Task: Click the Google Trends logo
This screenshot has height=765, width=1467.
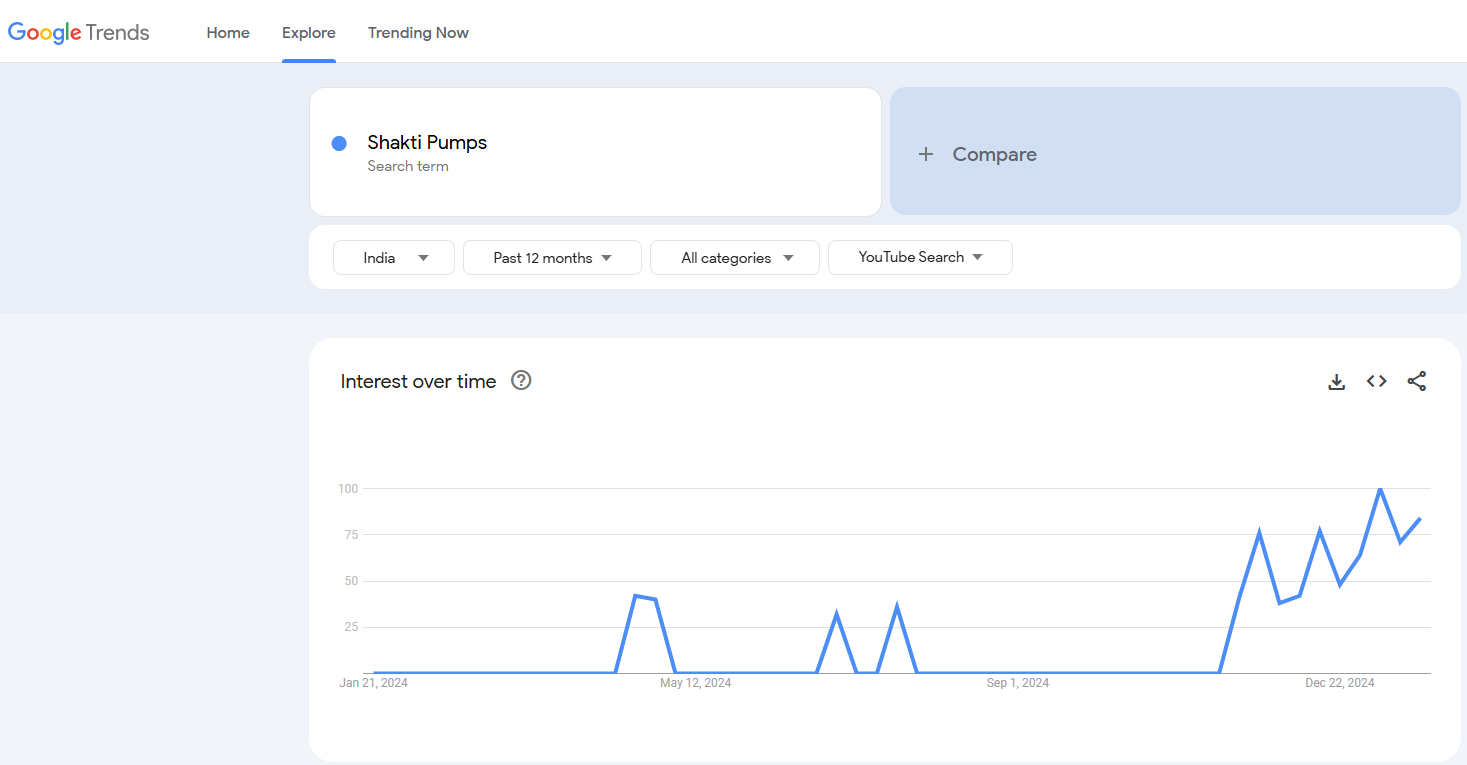Action: (79, 32)
